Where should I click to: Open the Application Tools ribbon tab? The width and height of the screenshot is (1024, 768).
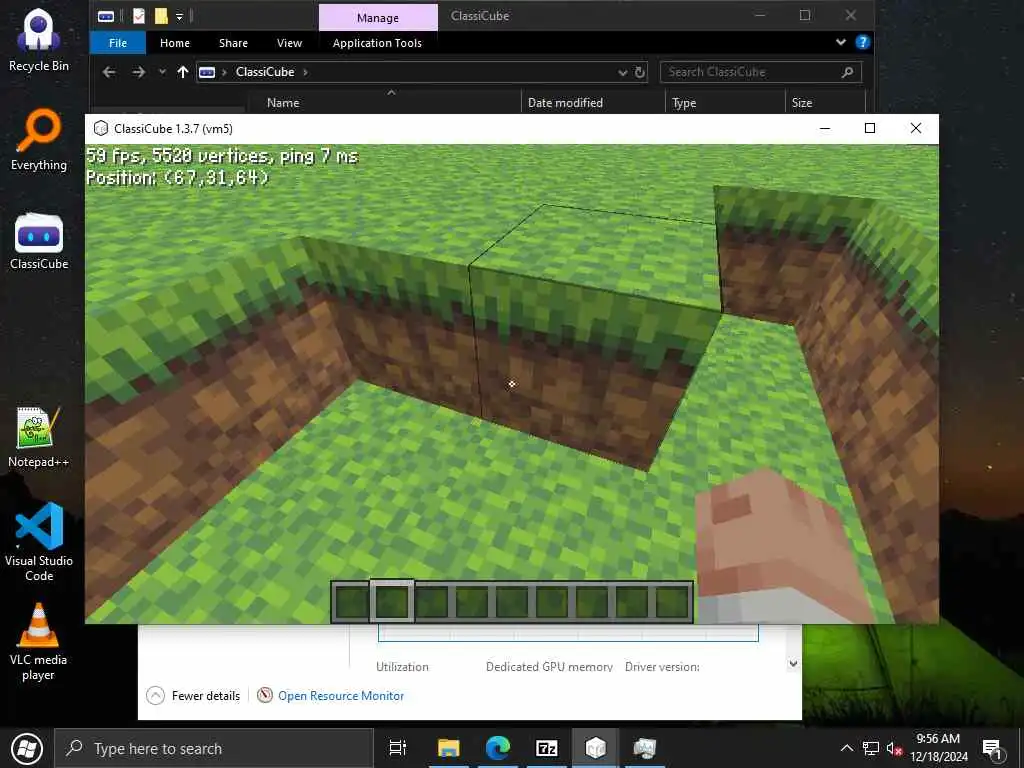pos(377,43)
